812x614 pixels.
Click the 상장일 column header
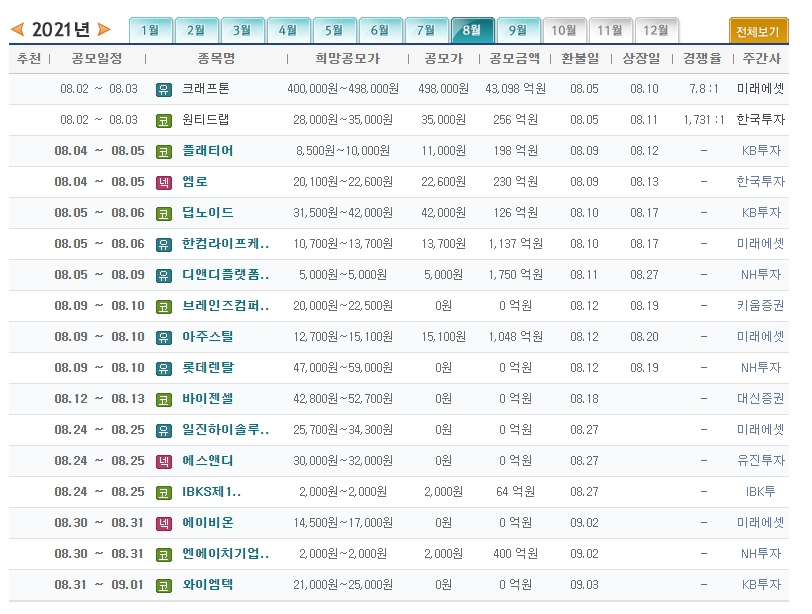click(x=641, y=59)
